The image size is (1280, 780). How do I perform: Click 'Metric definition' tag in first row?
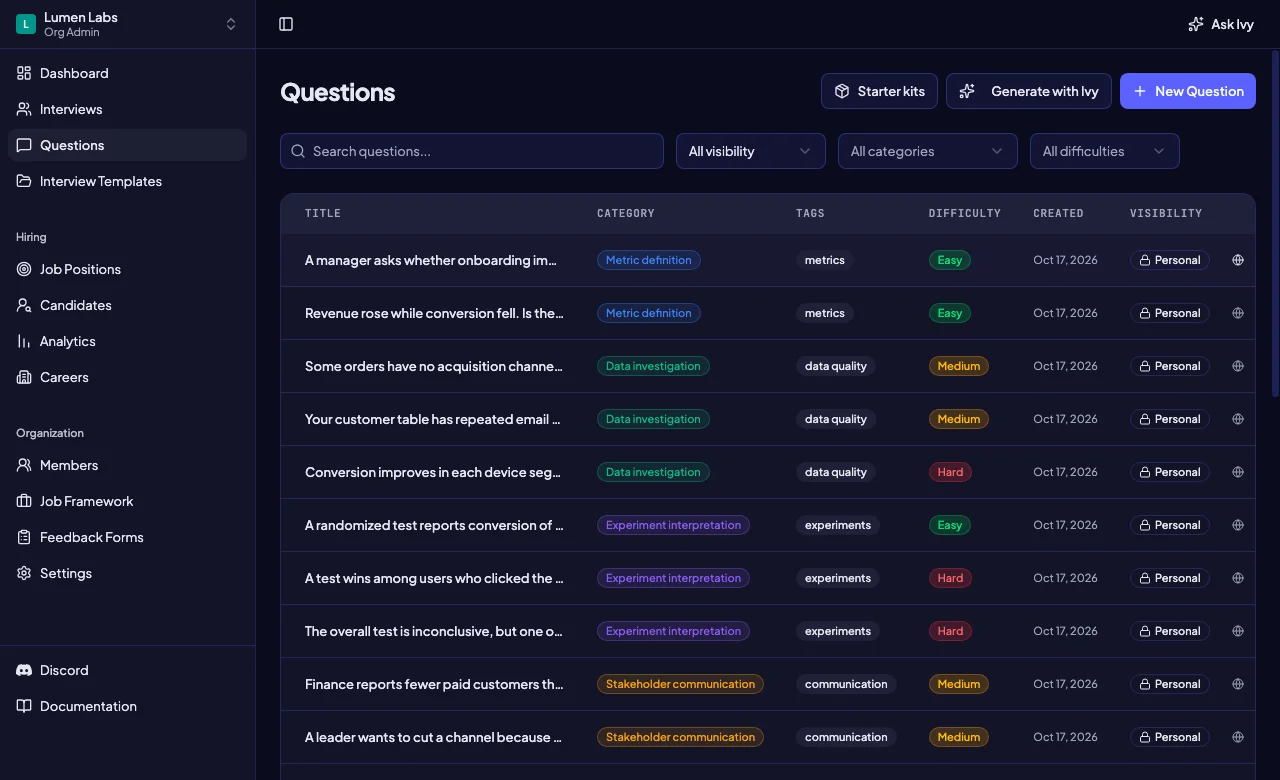[x=649, y=260]
